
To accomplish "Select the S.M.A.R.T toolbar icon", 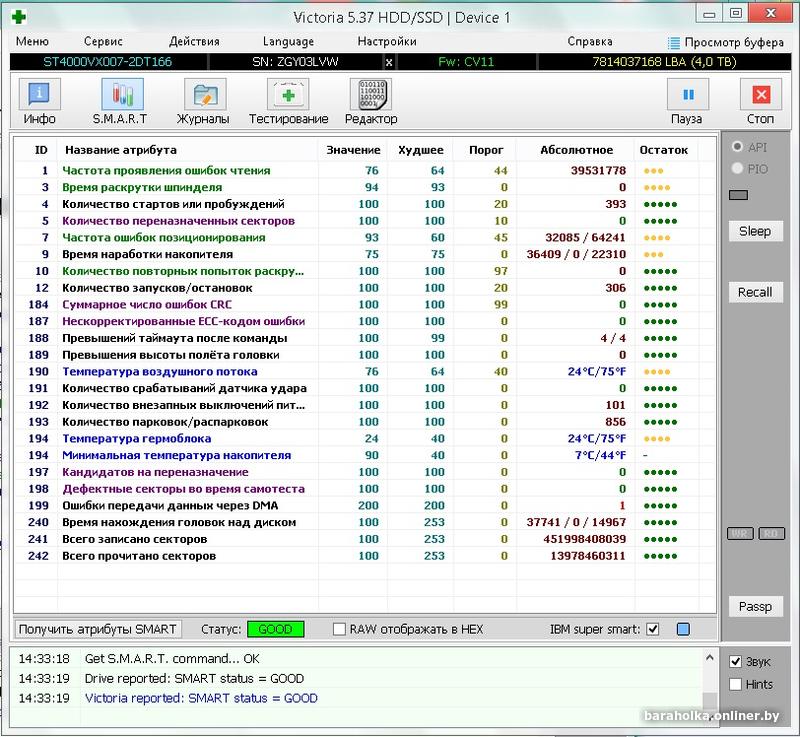I will (x=122, y=94).
